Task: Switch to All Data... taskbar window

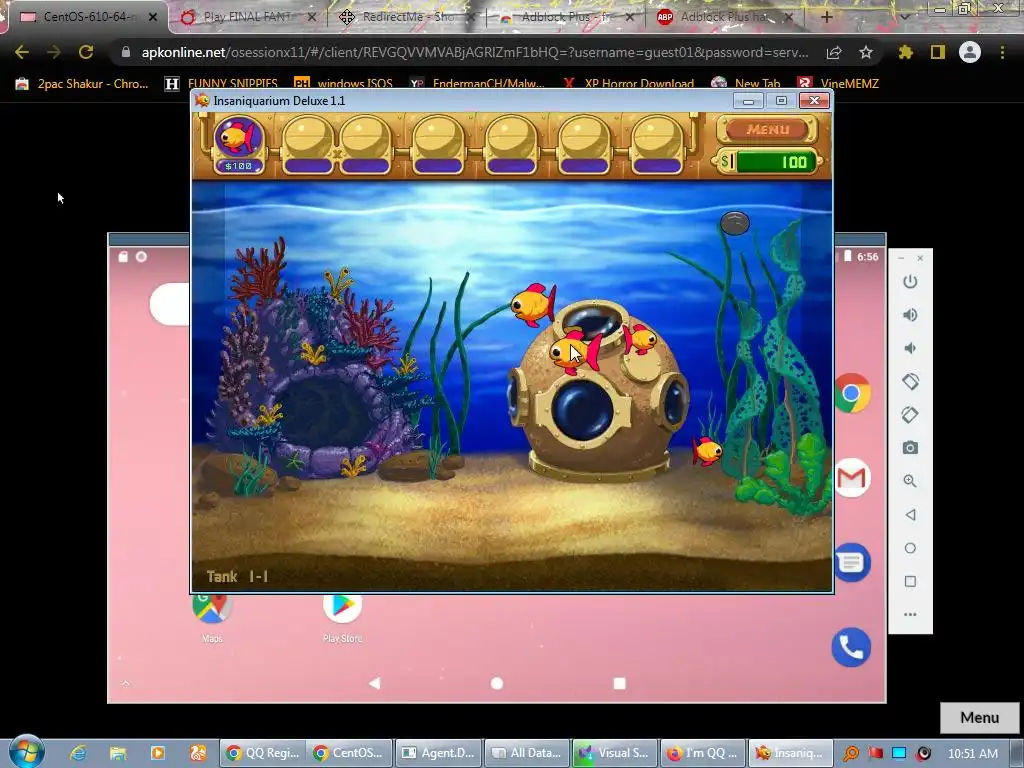Action: coord(526,753)
